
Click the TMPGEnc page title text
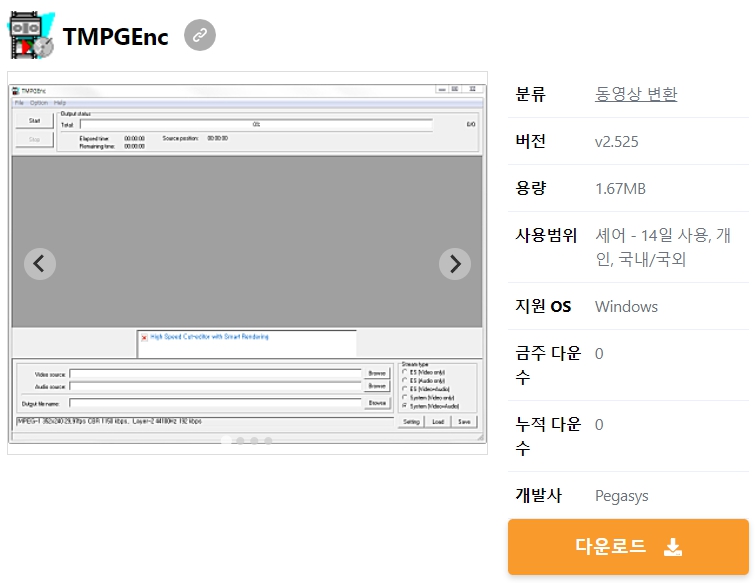pyautogui.click(x=116, y=37)
